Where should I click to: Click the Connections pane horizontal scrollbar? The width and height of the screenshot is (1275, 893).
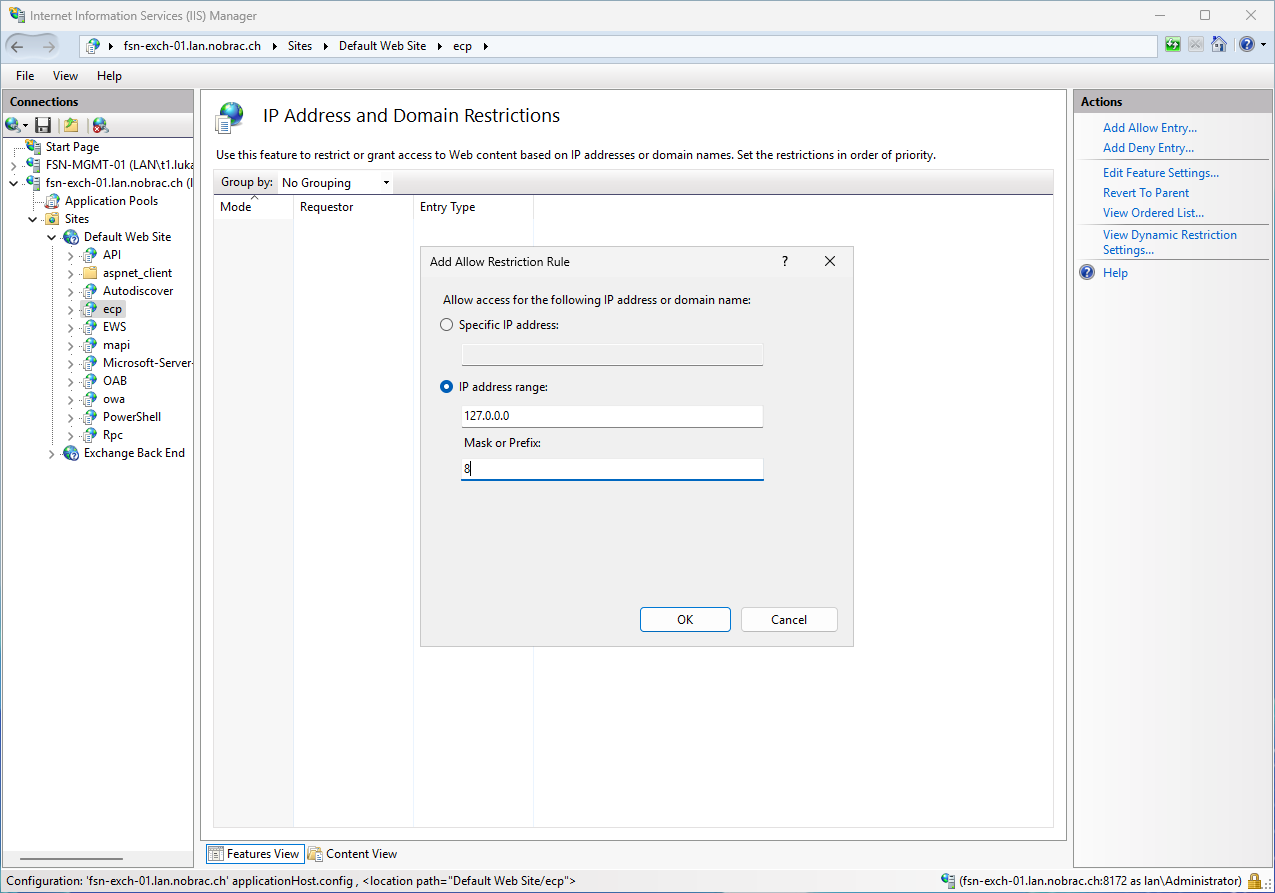tap(70, 859)
